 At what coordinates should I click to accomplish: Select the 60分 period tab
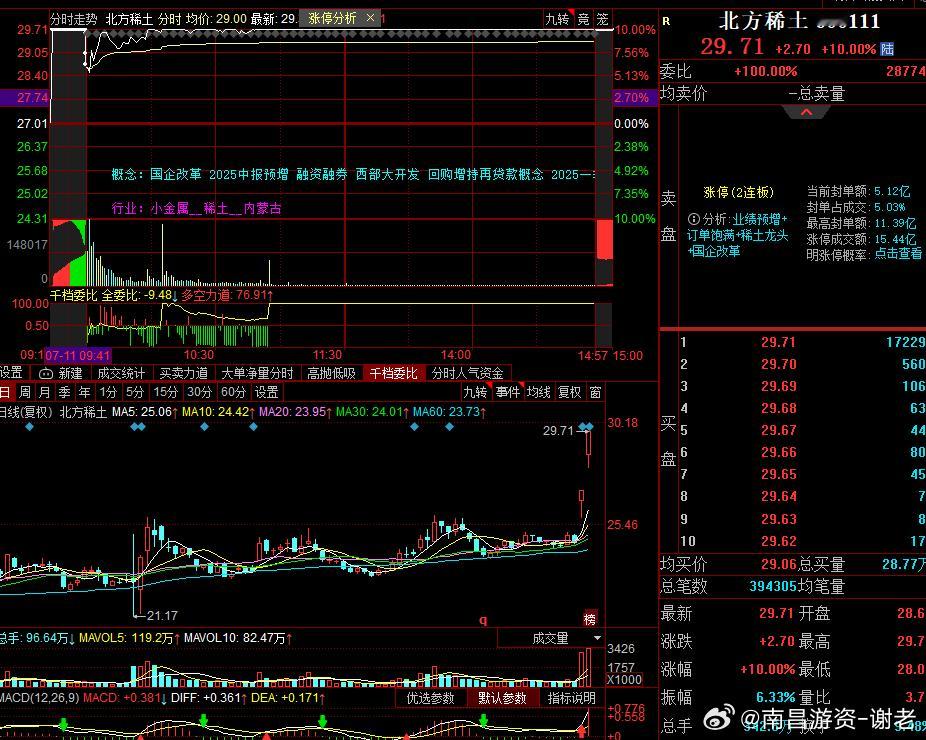click(233, 392)
